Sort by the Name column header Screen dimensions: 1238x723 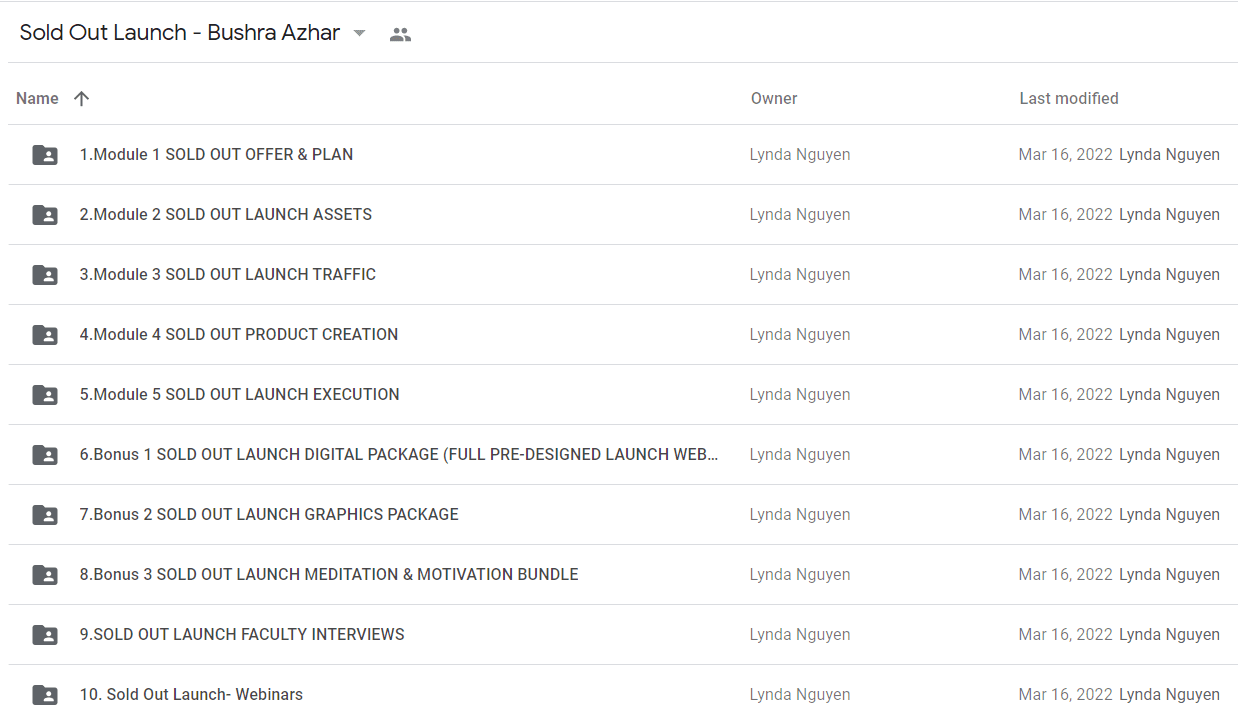click(x=37, y=98)
